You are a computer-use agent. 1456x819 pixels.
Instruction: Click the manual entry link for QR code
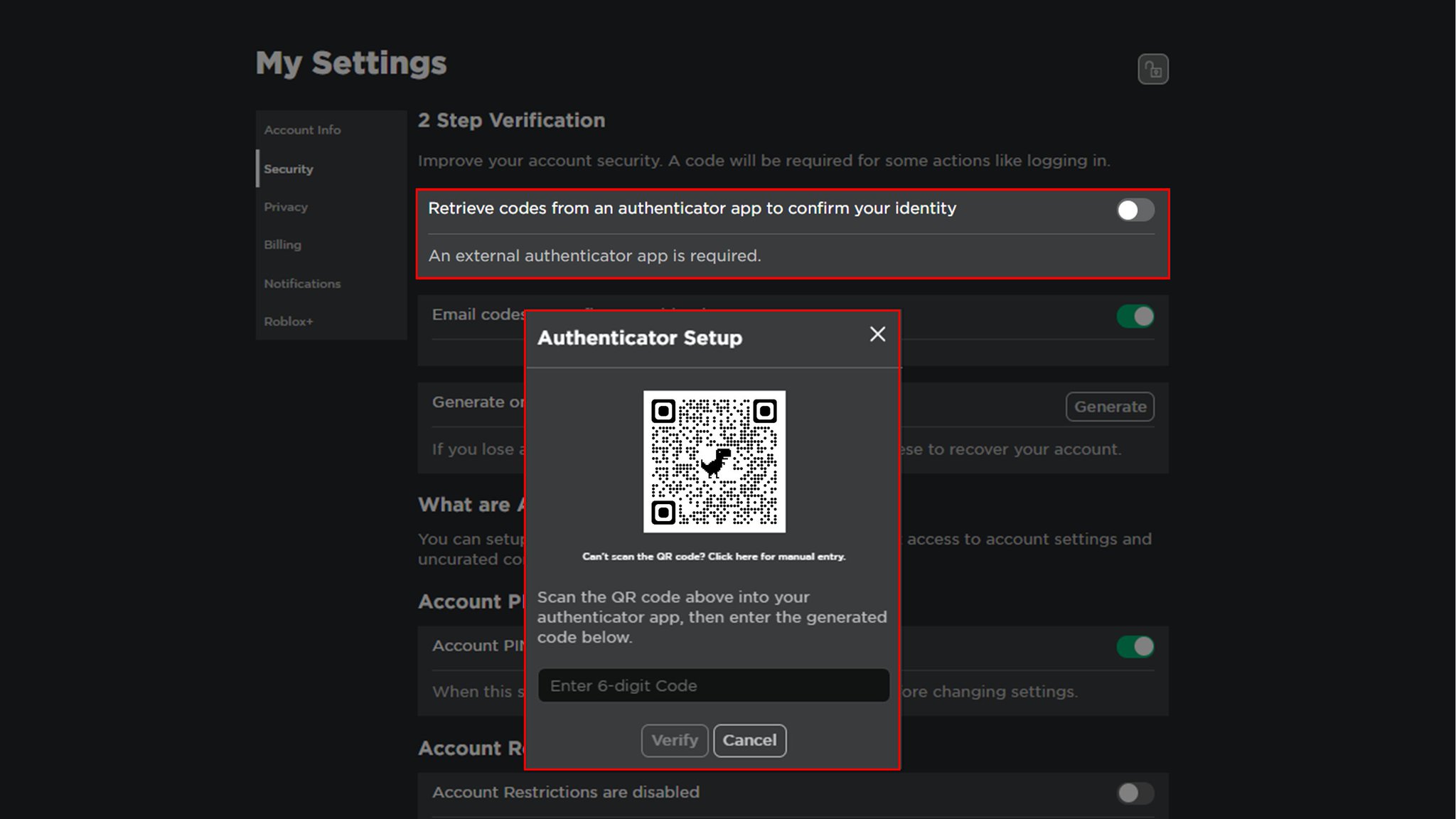click(713, 557)
